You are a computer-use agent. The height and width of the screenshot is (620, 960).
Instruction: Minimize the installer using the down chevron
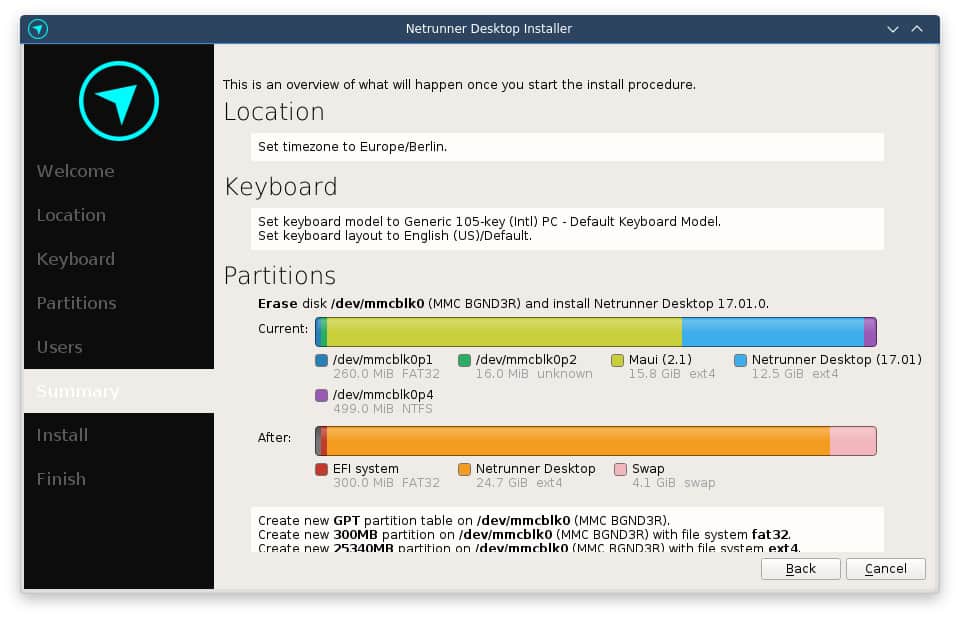click(x=893, y=29)
